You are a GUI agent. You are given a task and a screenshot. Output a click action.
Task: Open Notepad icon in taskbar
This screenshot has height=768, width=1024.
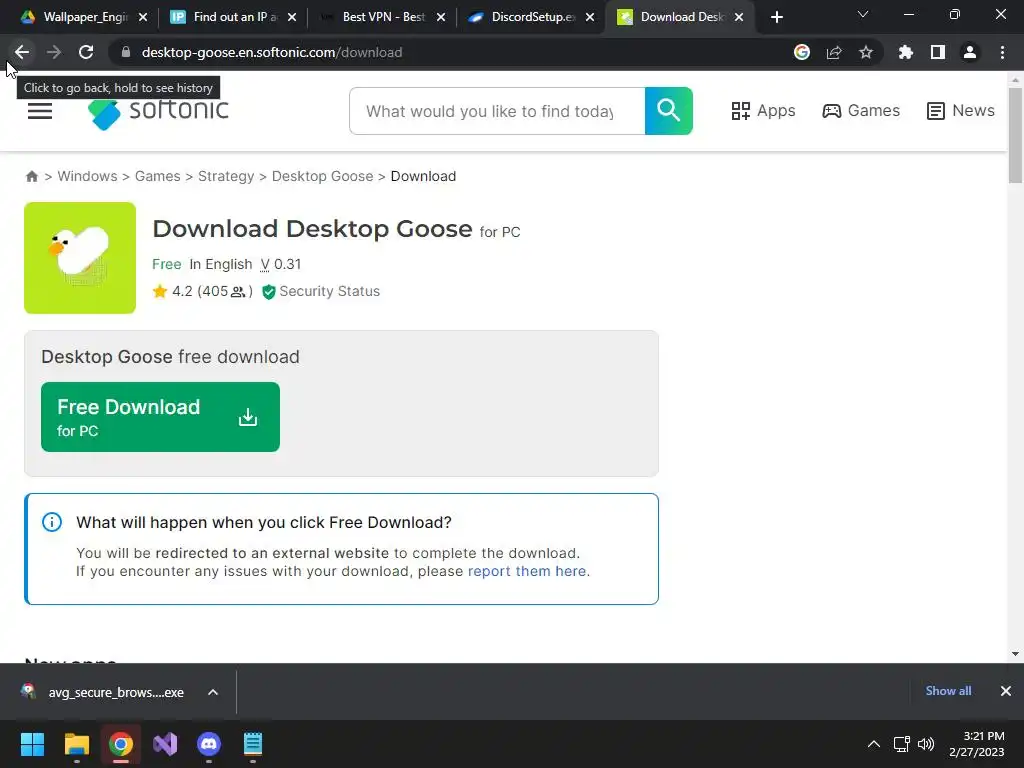point(253,744)
